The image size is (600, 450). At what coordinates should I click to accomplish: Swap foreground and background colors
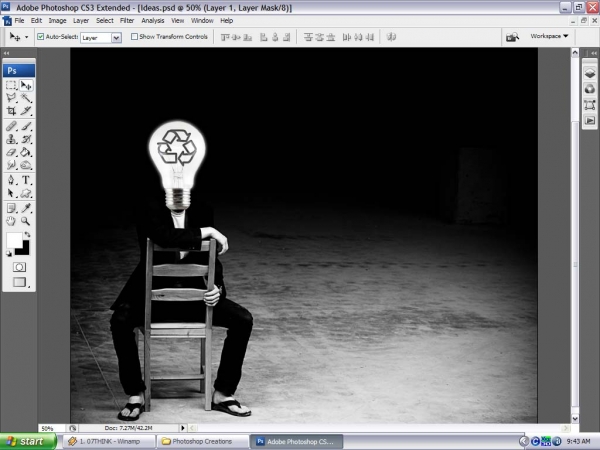point(28,234)
